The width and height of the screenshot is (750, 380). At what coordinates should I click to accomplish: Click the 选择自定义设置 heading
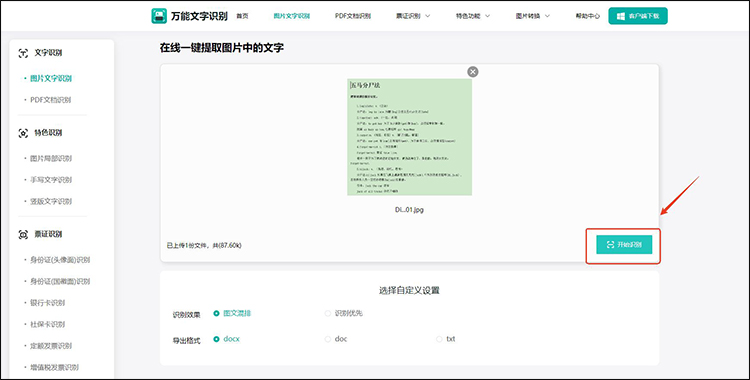[409, 291]
